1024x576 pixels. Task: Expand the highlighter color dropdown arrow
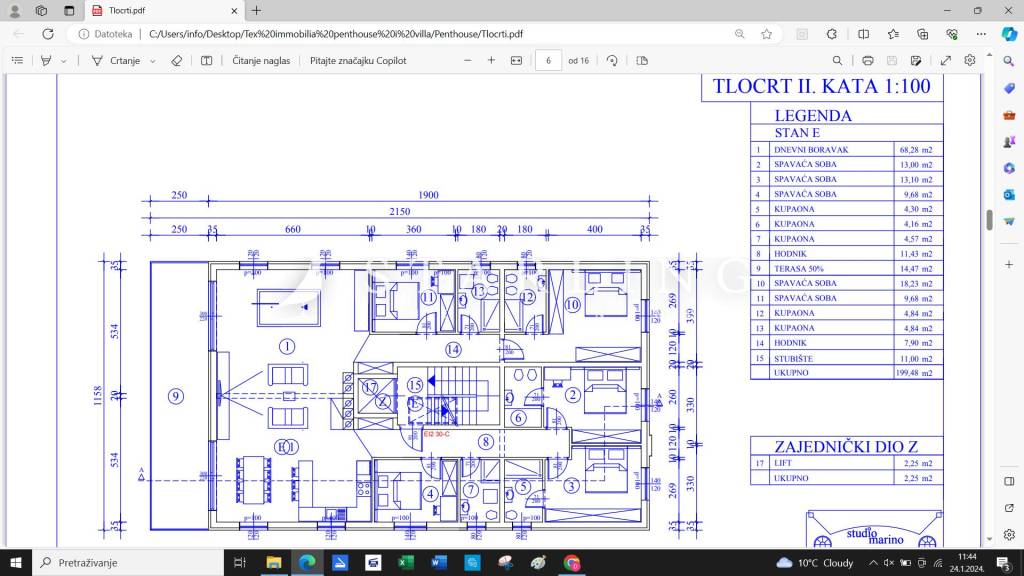pos(64,60)
